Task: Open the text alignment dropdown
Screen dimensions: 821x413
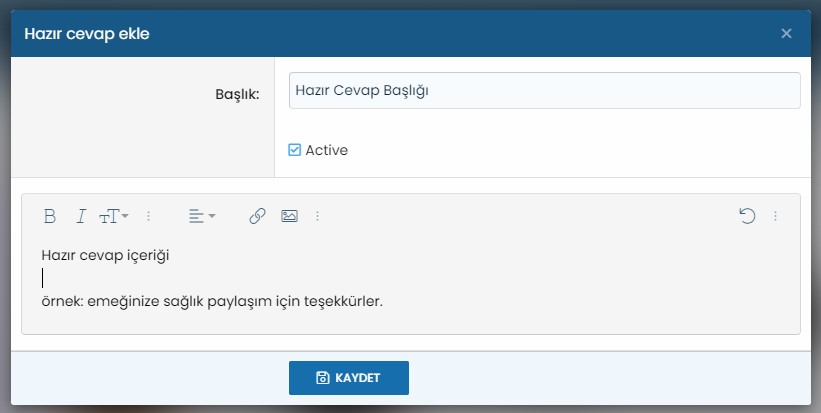Action: click(x=202, y=216)
